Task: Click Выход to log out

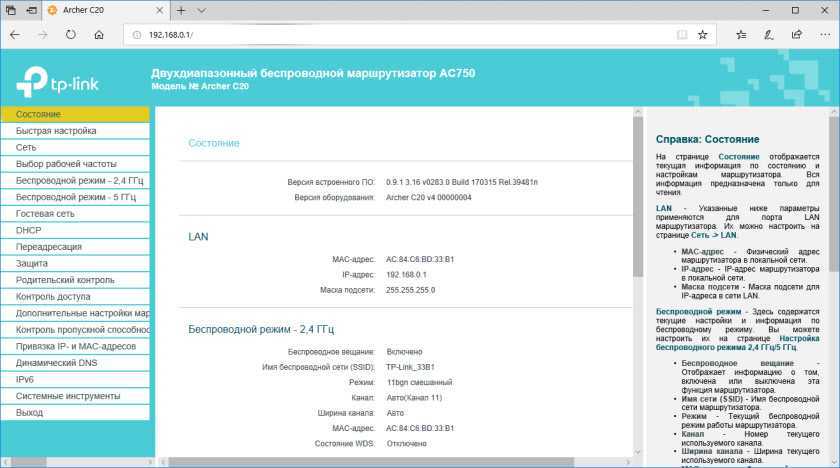Action: (x=30, y=413)
